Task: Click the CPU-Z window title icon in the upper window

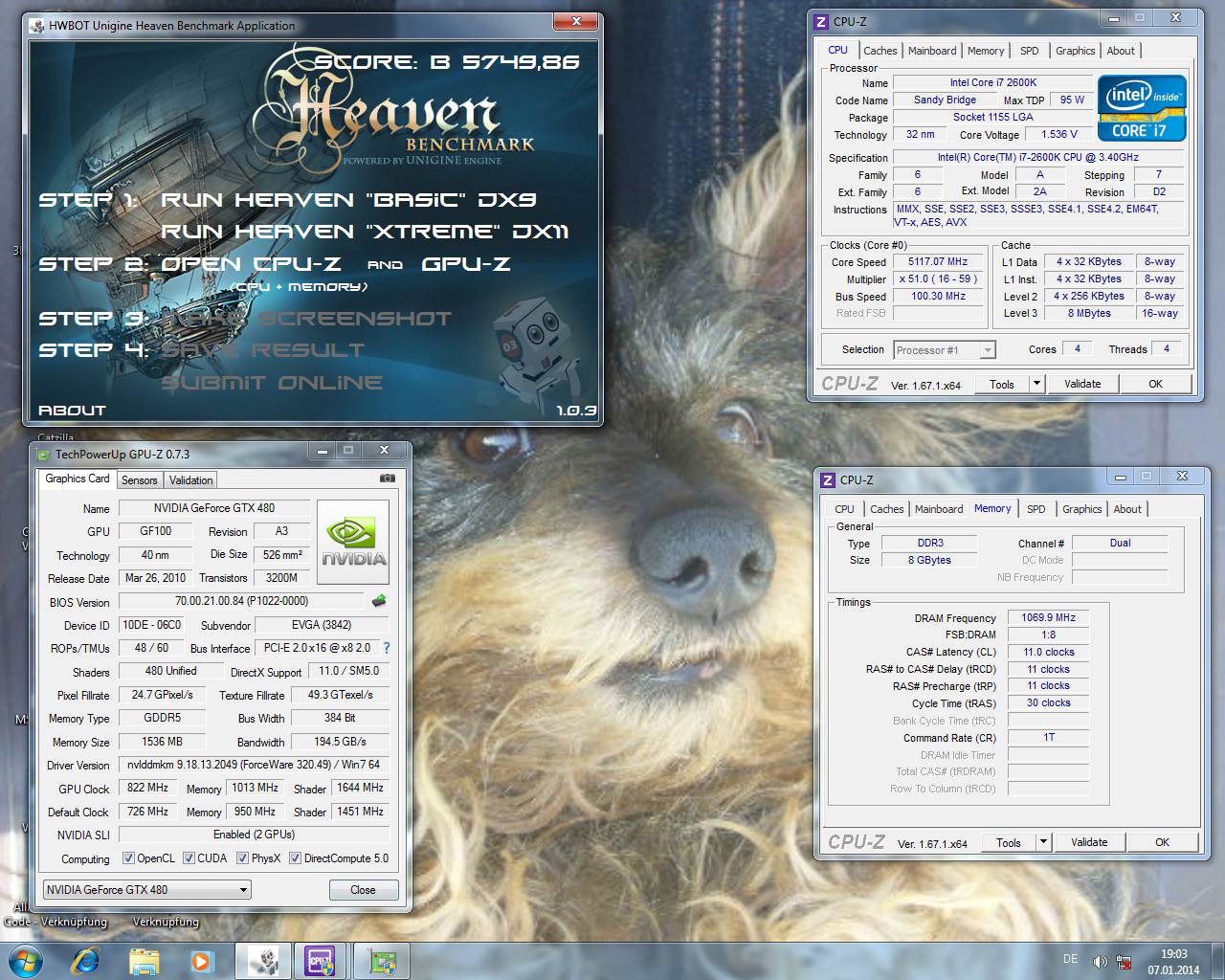Action: pyautogui.click(x=821, y=22)
